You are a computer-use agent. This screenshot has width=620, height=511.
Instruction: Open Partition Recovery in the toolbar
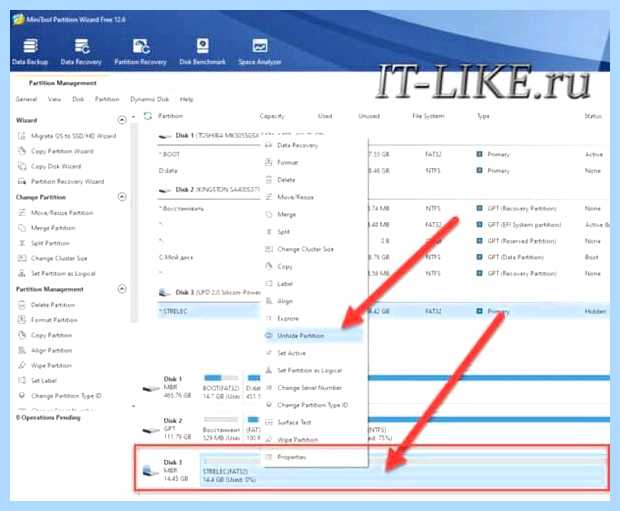(140, 51)
